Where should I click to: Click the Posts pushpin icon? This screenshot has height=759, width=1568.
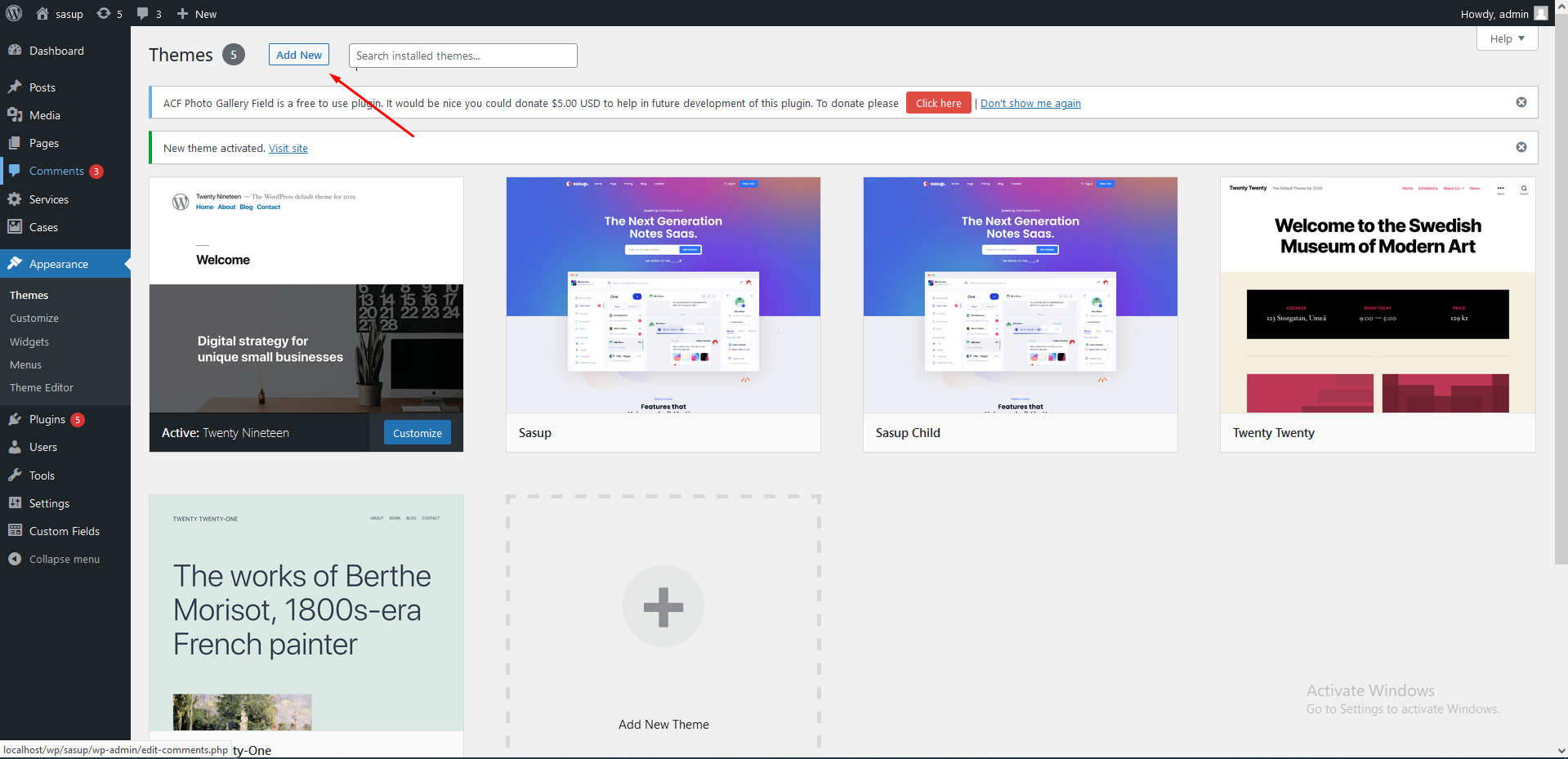(x=15, y=87)
